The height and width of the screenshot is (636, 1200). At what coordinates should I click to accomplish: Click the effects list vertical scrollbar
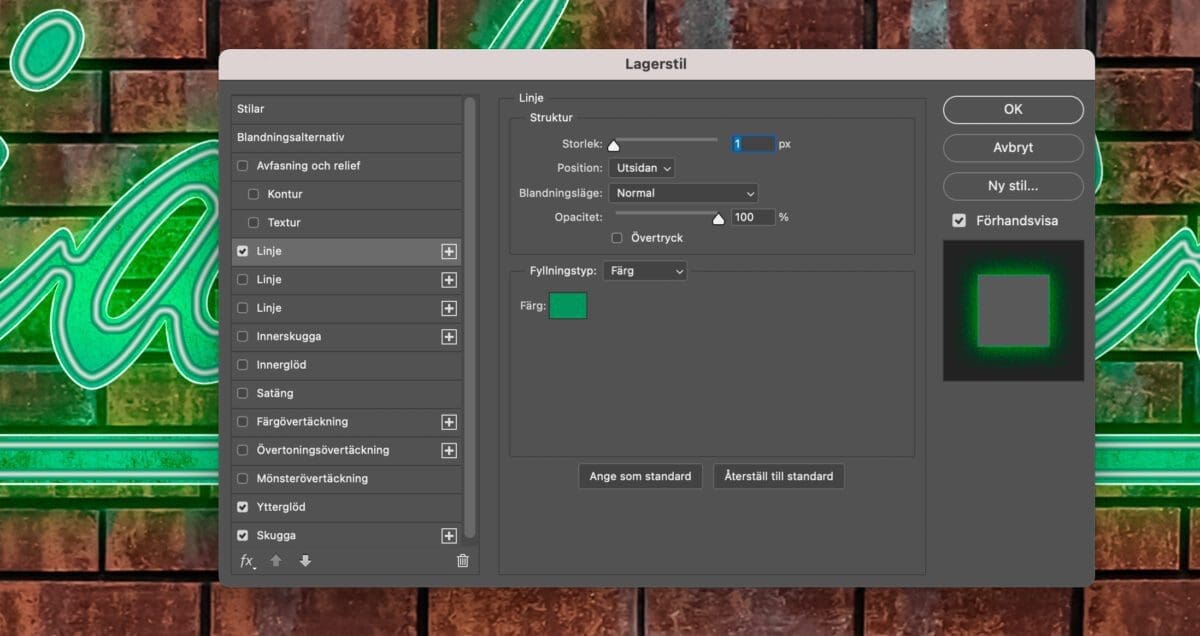coord(470,318)
